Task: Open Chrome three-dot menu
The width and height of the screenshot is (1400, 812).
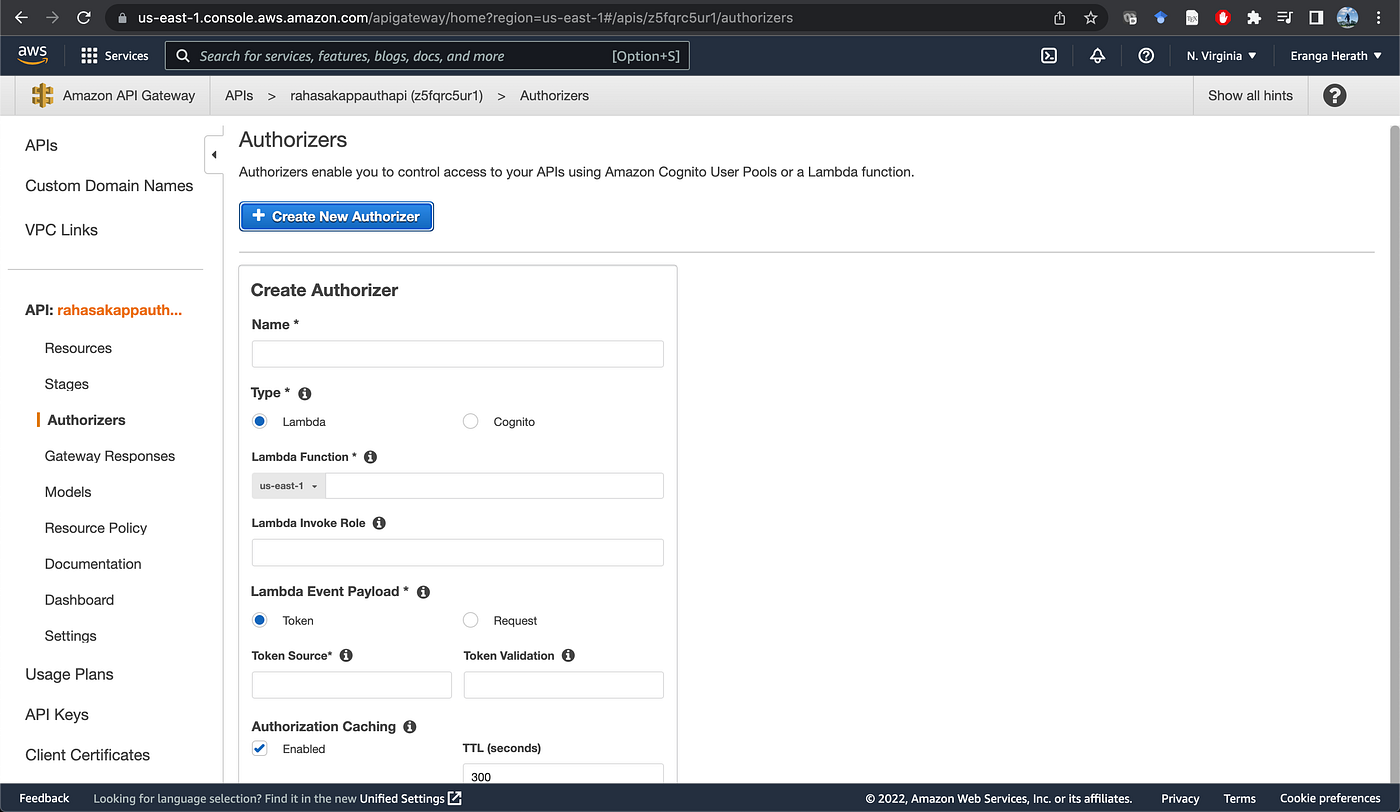Action: 1380,17
